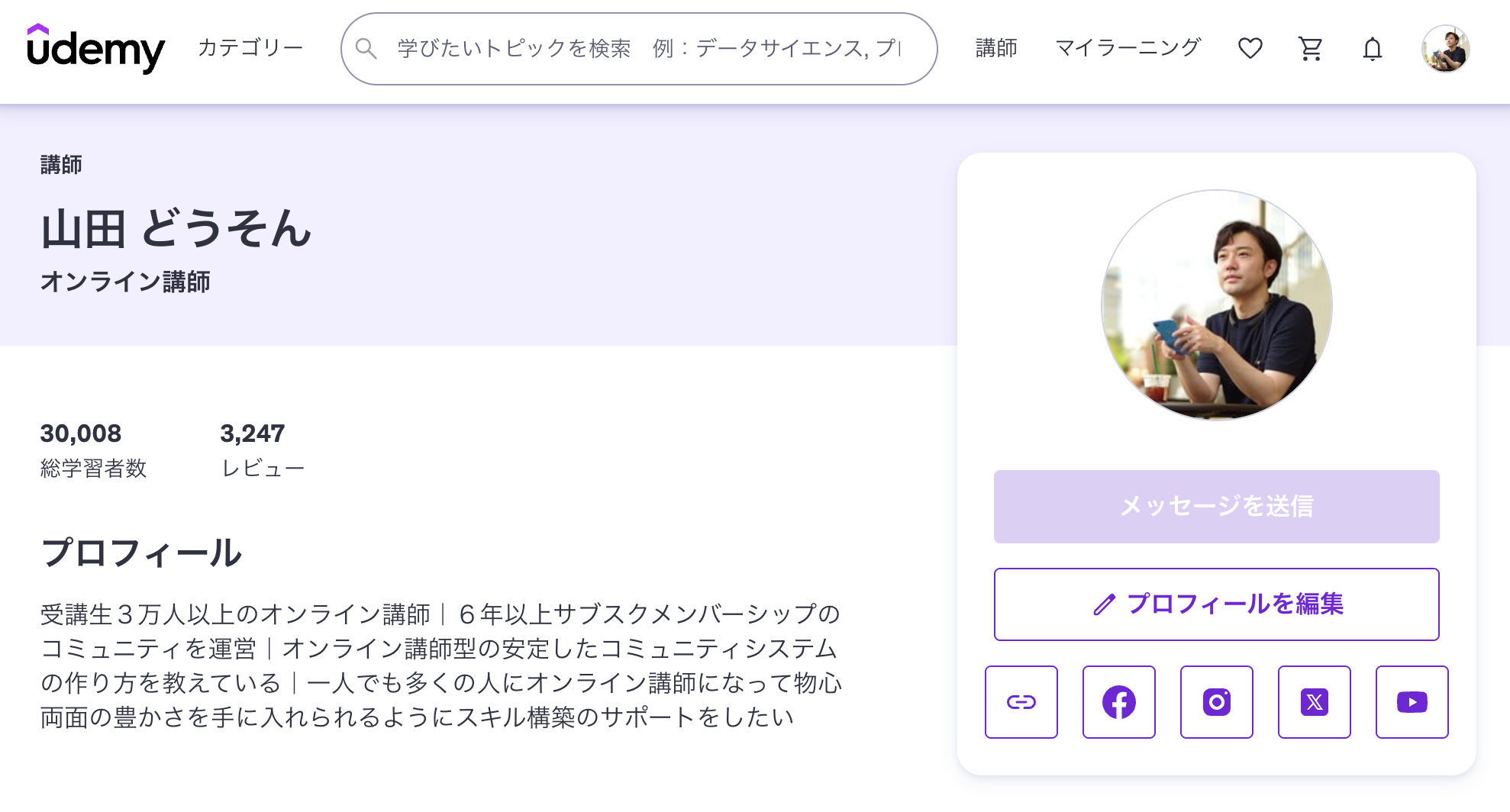This screenshot has height=812, width=1510.
Task: Click the メッセージを送信 button
Action: click(1217, 507)
